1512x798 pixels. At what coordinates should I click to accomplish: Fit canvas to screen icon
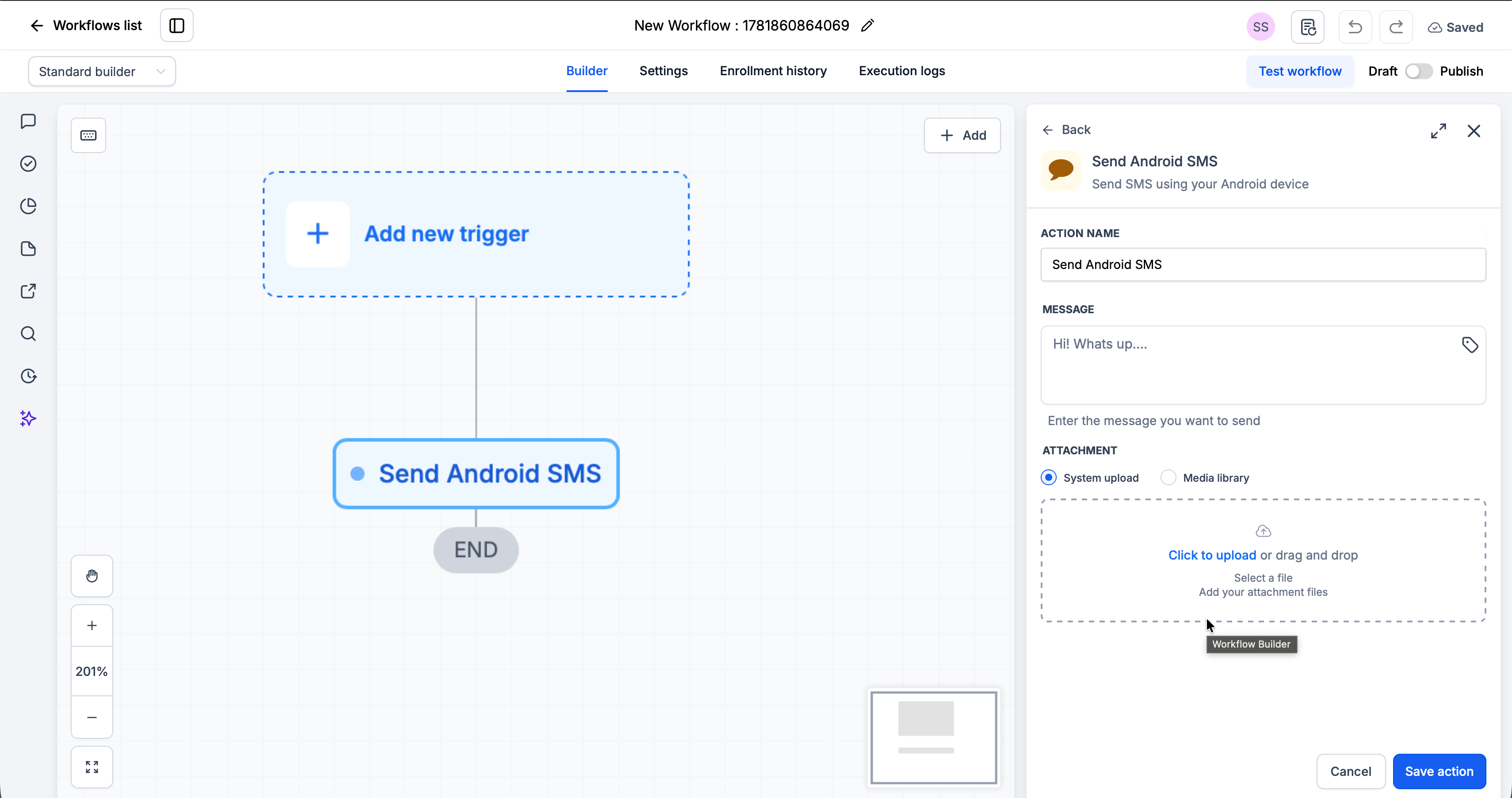92,767
